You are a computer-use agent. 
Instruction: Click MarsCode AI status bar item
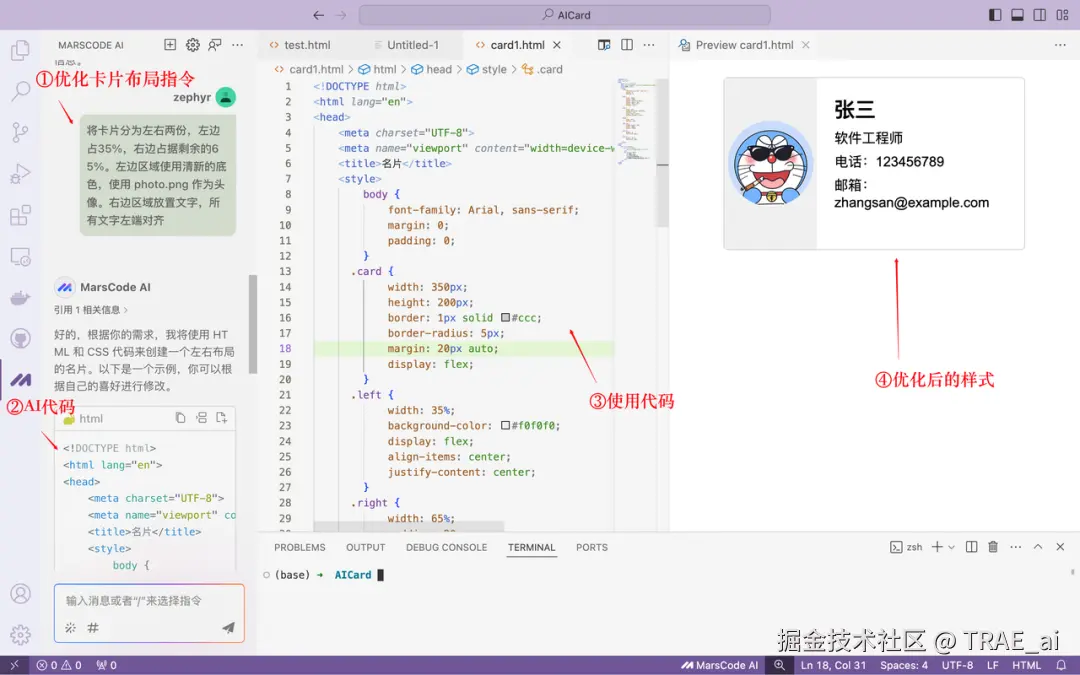[x=719, y=665]
